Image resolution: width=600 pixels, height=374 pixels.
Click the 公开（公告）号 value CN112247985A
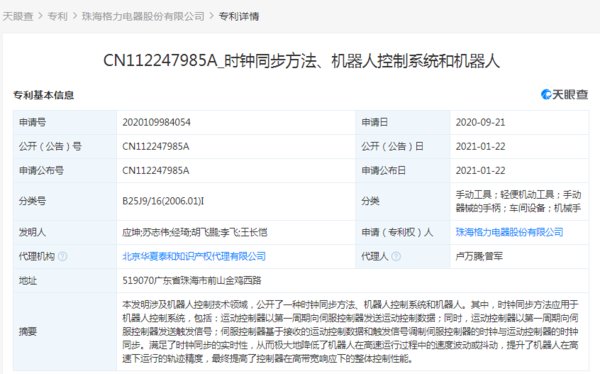tap(156, 147)
